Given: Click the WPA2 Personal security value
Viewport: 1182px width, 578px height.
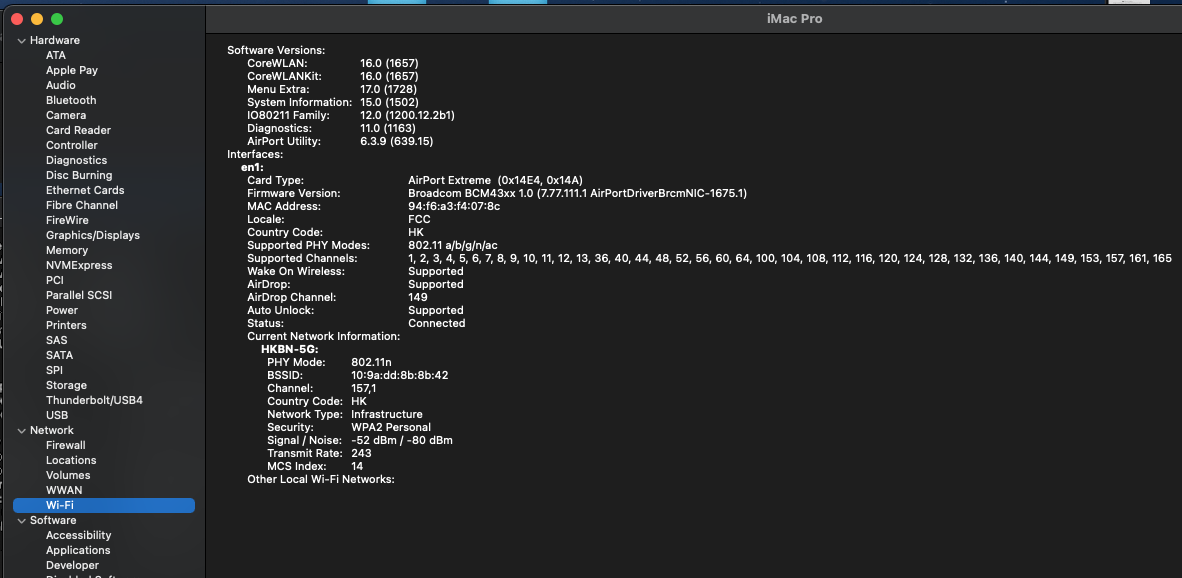Looking at the screenshot, I should pyautogui.click(x=390, y=427).
